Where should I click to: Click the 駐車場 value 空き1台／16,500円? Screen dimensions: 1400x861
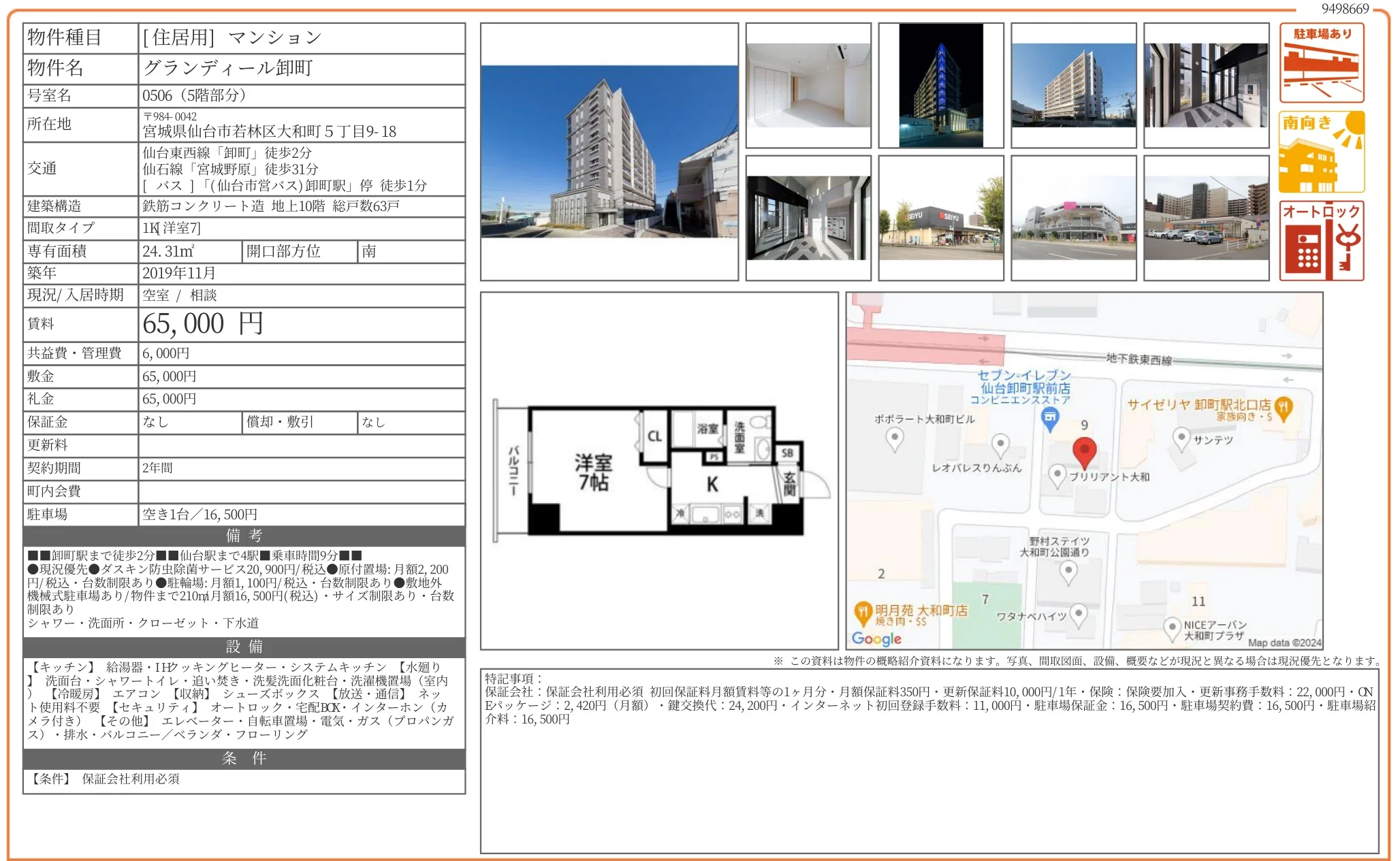pos(200,515)
